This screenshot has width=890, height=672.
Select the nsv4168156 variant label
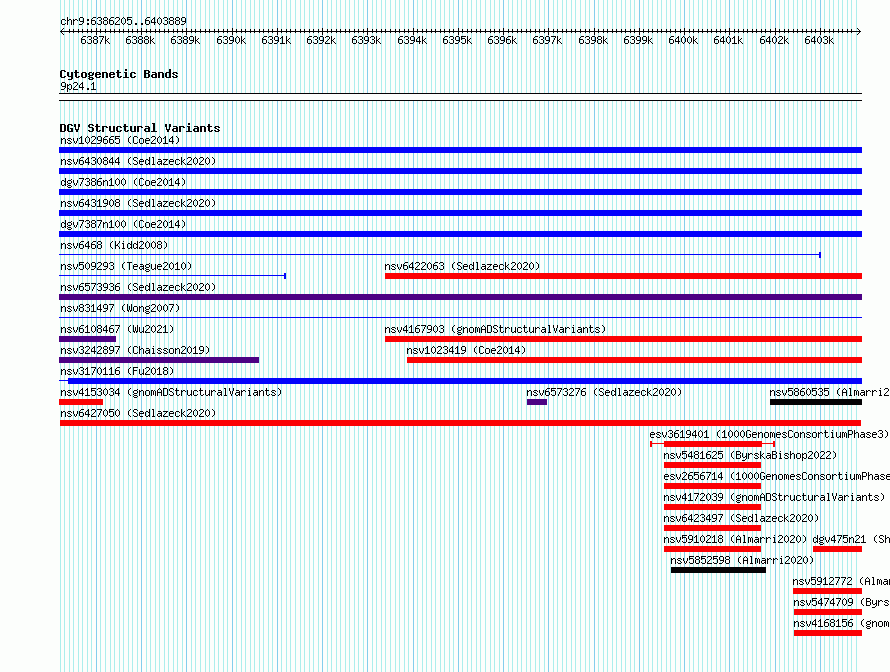[841, 623]
